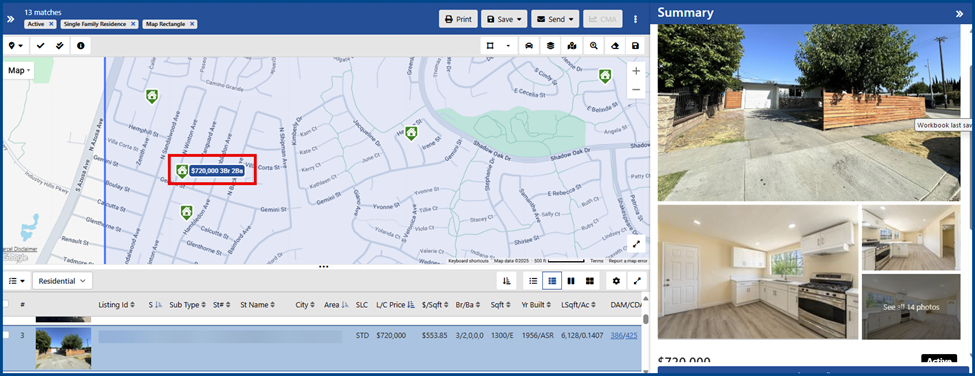Image resolution: width=975 pixels, height=376 pixels.
Task: Tick the checkbox for listing row 3
Action: 6,335
